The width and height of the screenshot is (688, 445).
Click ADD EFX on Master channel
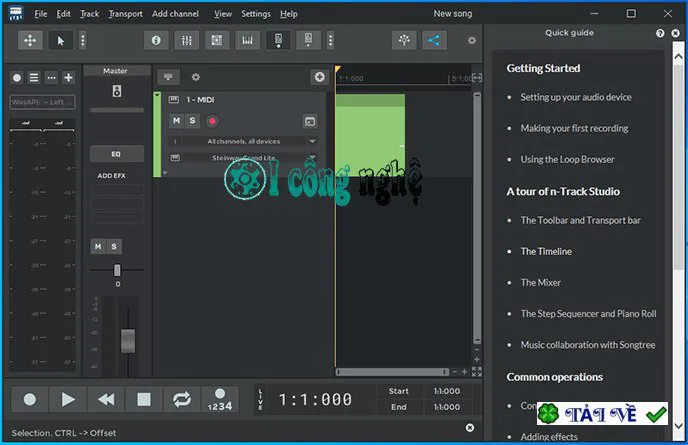click(x=111, y=176)
